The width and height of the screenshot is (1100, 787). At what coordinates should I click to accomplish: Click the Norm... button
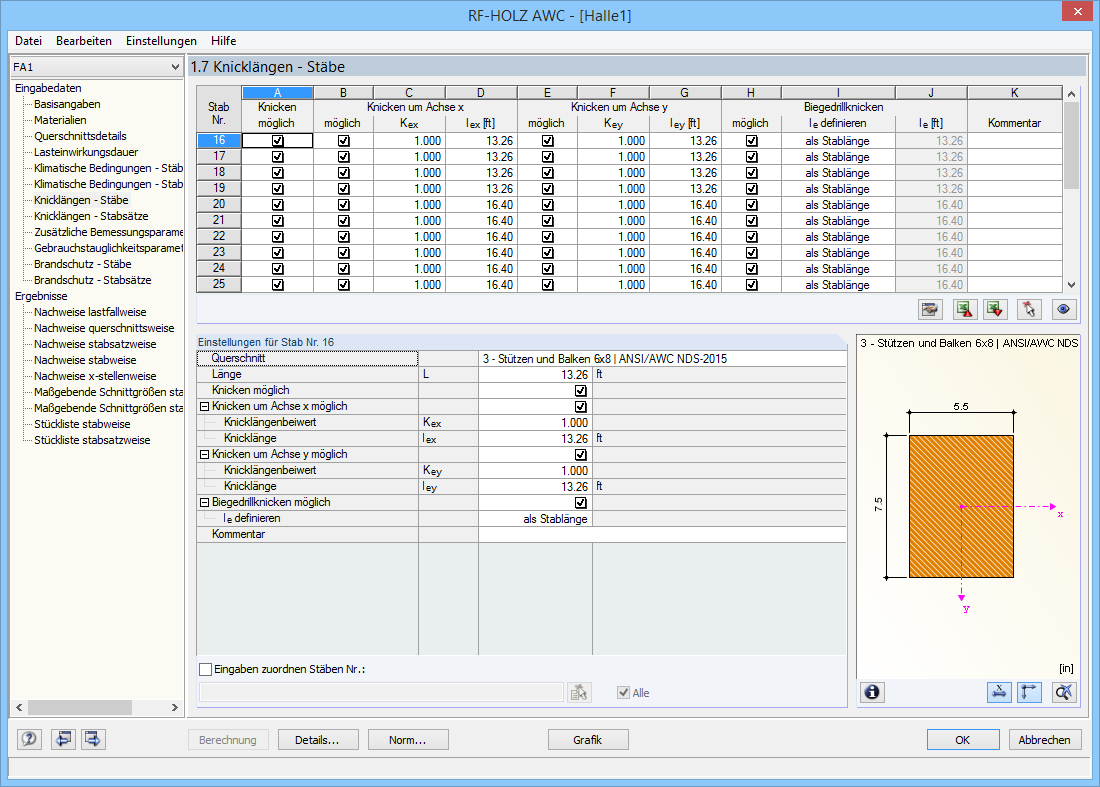(408, 739)
